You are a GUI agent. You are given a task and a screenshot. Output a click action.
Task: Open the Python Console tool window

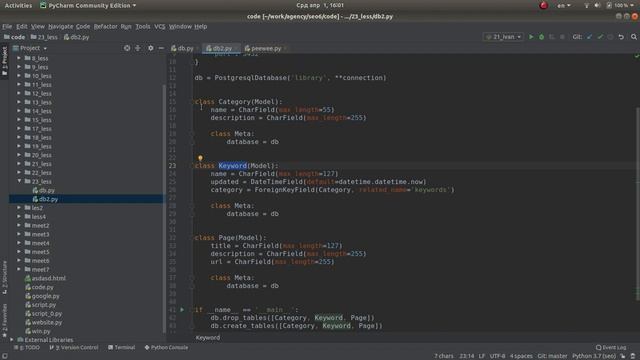[167, 348]
